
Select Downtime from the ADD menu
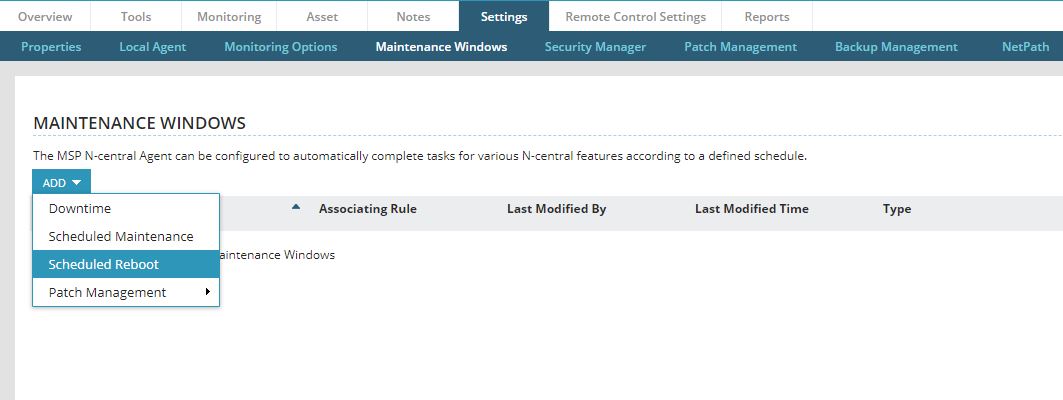[80, 209]
